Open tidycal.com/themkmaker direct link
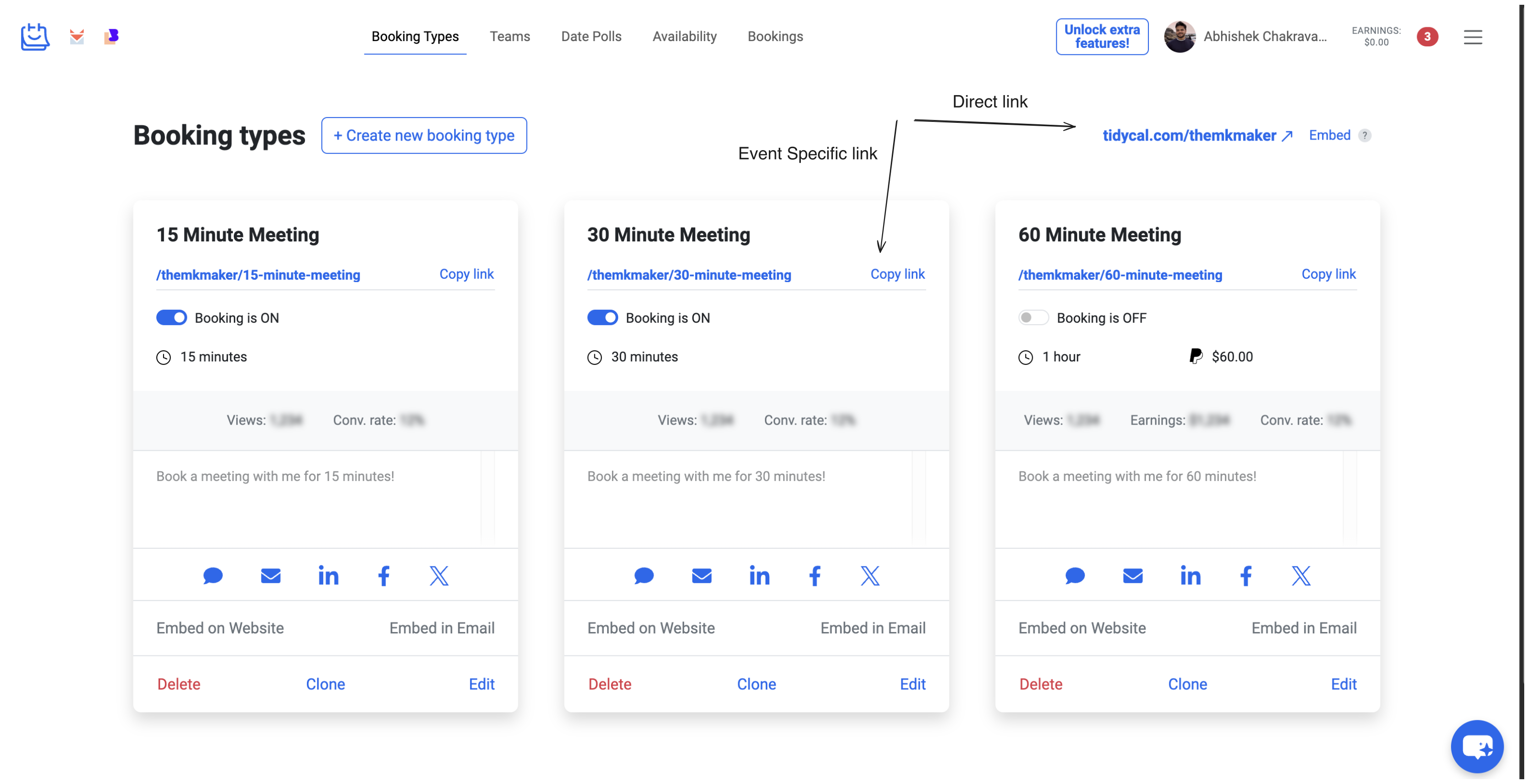 pyautogui.click(x=1197, y=135)
